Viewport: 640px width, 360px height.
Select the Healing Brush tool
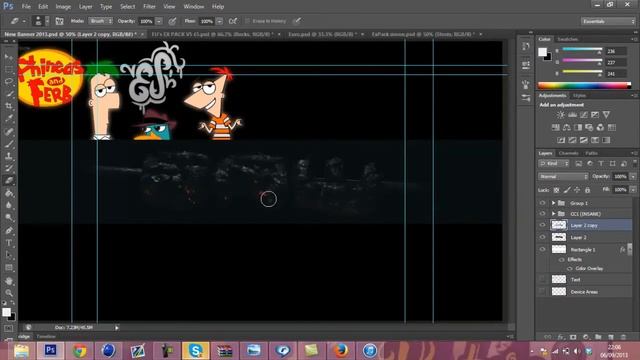(x=9, y=131)
